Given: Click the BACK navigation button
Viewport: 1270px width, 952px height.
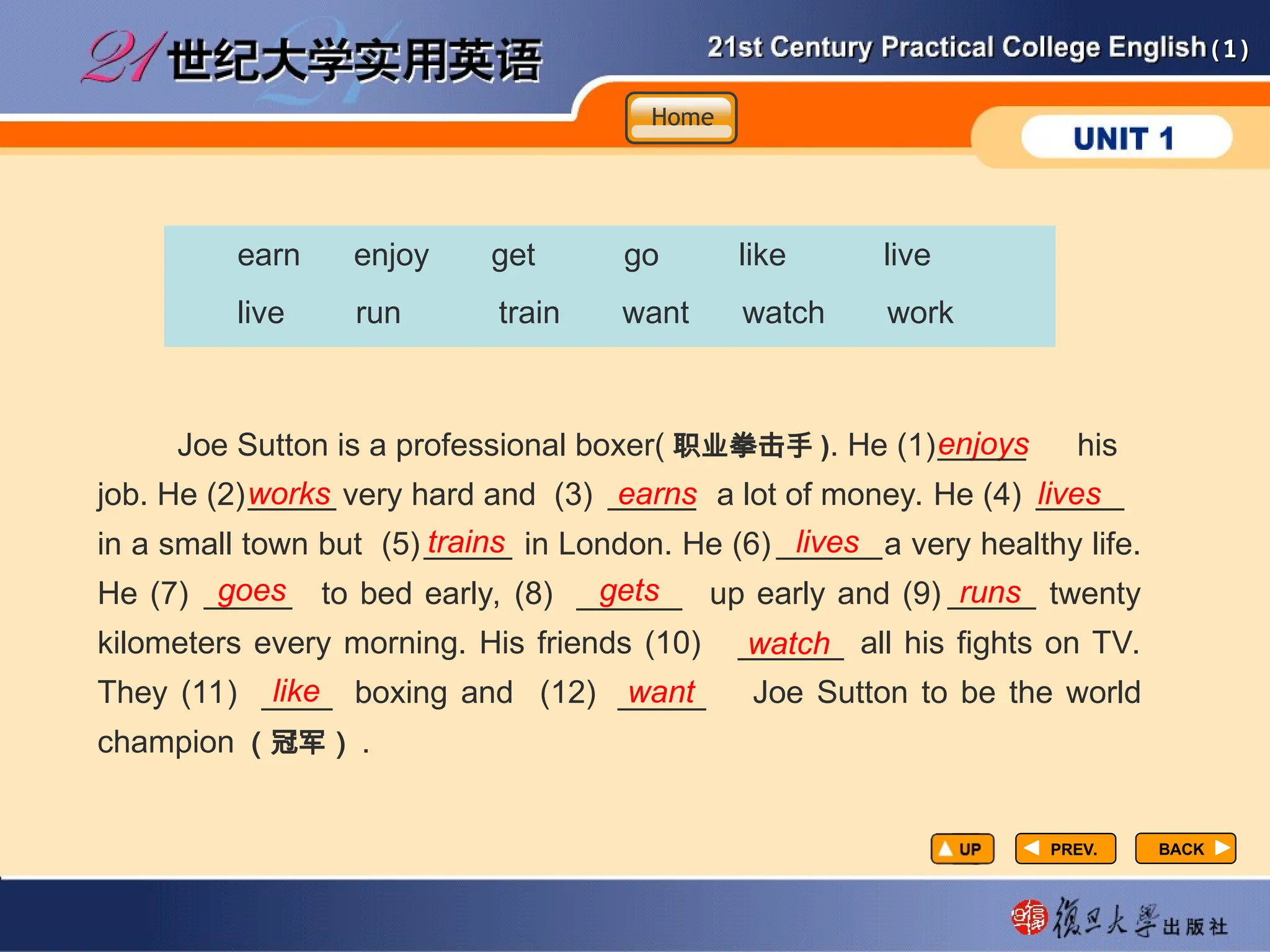Looking at the screenshot, I should [x=1186, y=848].
